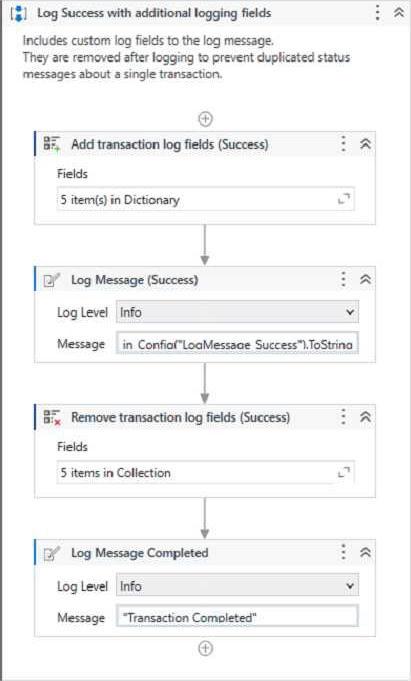
Task: Click the LogMessage_Success message expression field
Action: 237,344
